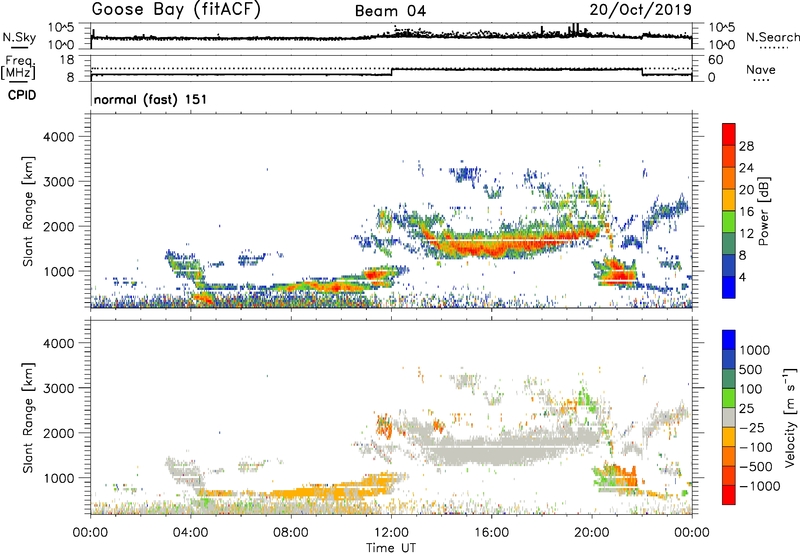The width and height of the screenshot is (800, 554).
Task: Click the "4000" tick of power panel
Action: pos(58,137)
